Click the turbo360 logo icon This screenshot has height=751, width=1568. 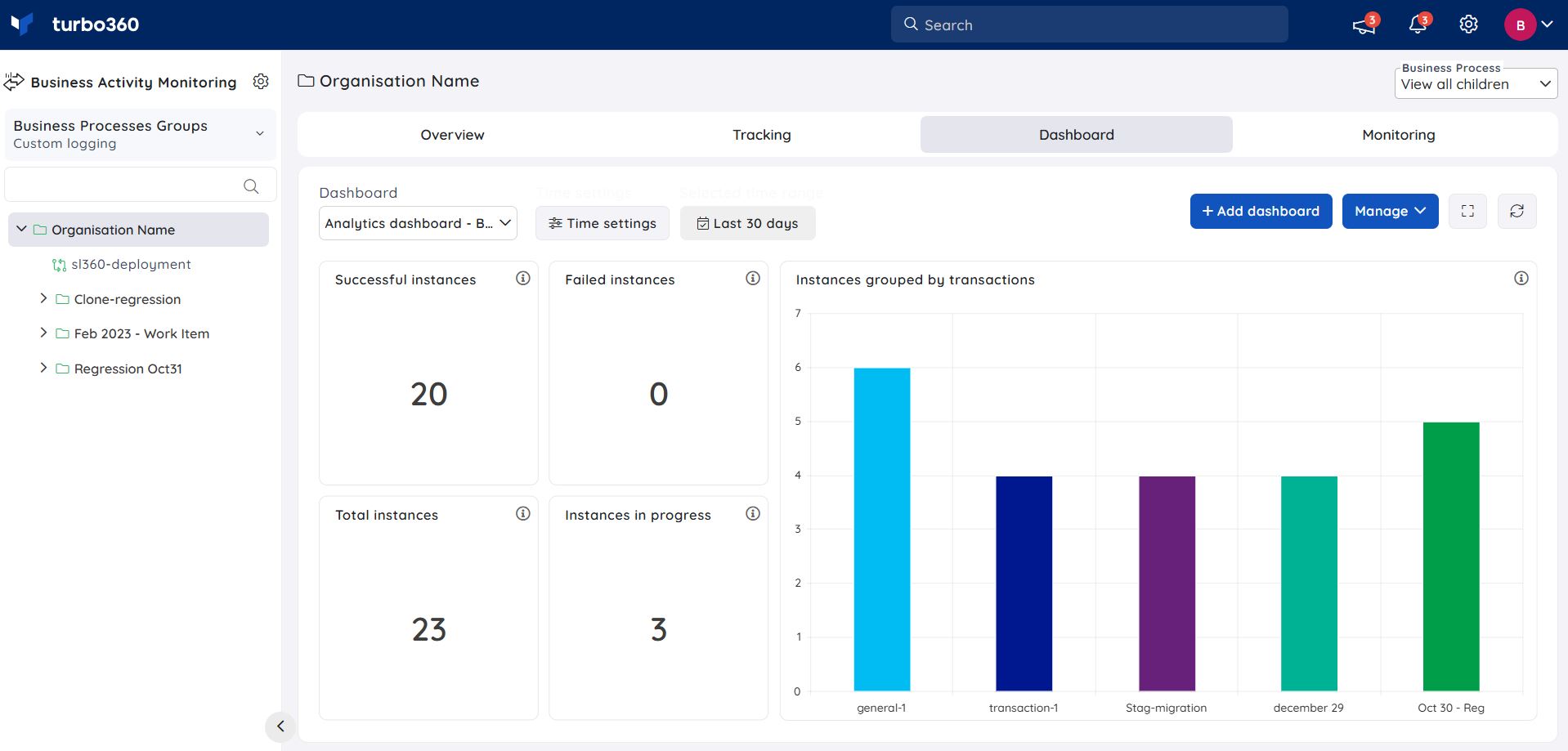coord(22,24)
